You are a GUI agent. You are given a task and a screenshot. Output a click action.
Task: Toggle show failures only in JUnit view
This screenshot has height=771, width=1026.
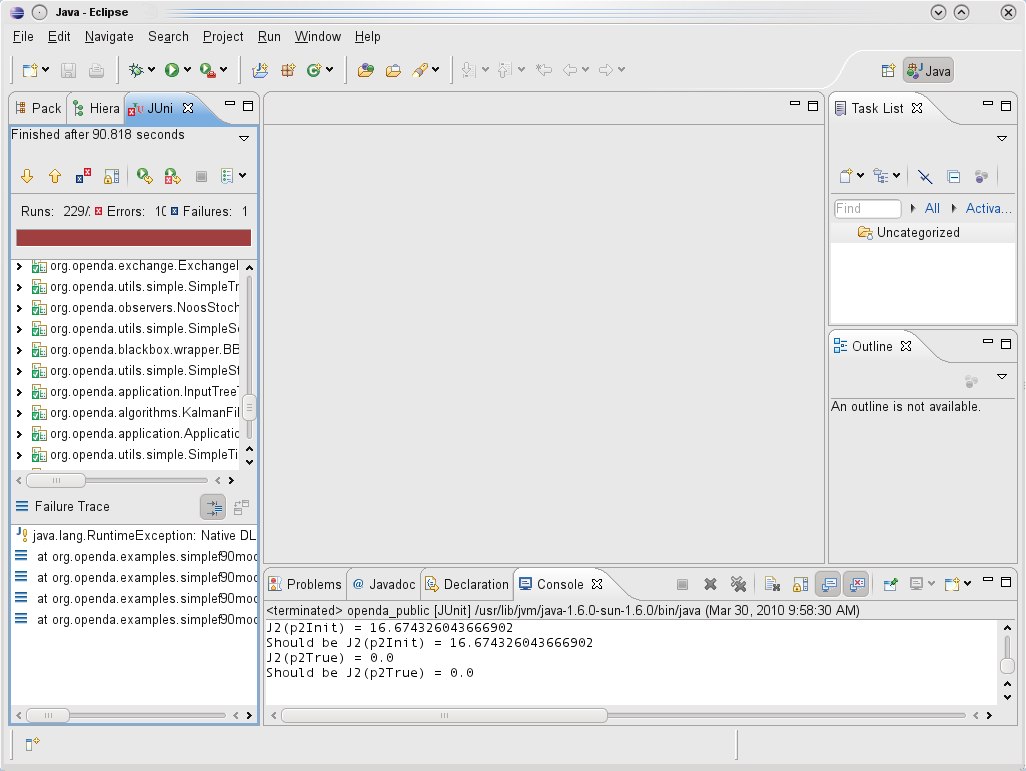point(83,176)
